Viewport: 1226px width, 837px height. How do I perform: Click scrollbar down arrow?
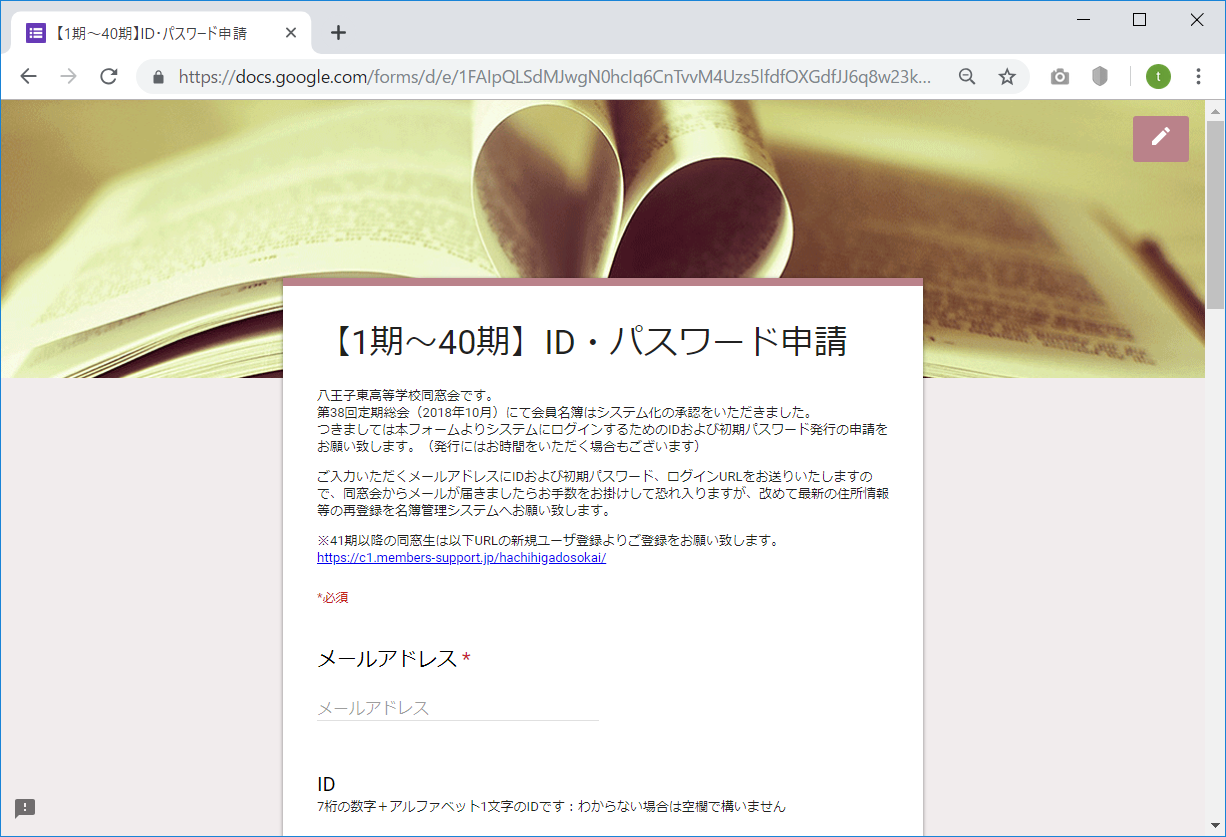(1215, 826)
